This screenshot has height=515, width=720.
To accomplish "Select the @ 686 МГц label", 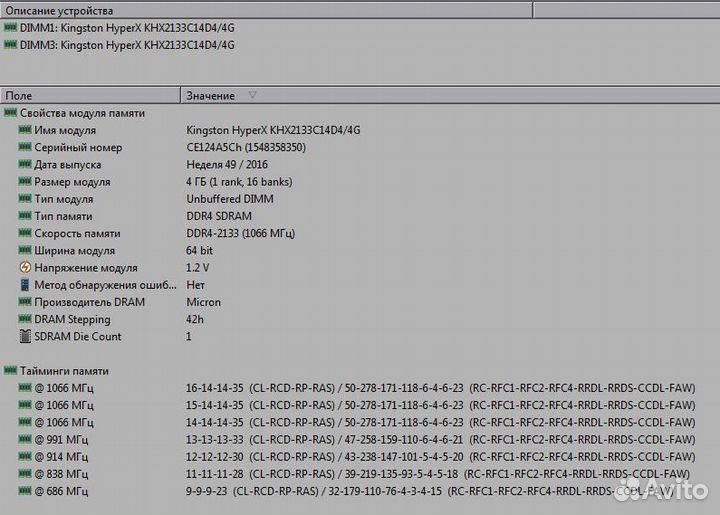I will coord(61,491).
